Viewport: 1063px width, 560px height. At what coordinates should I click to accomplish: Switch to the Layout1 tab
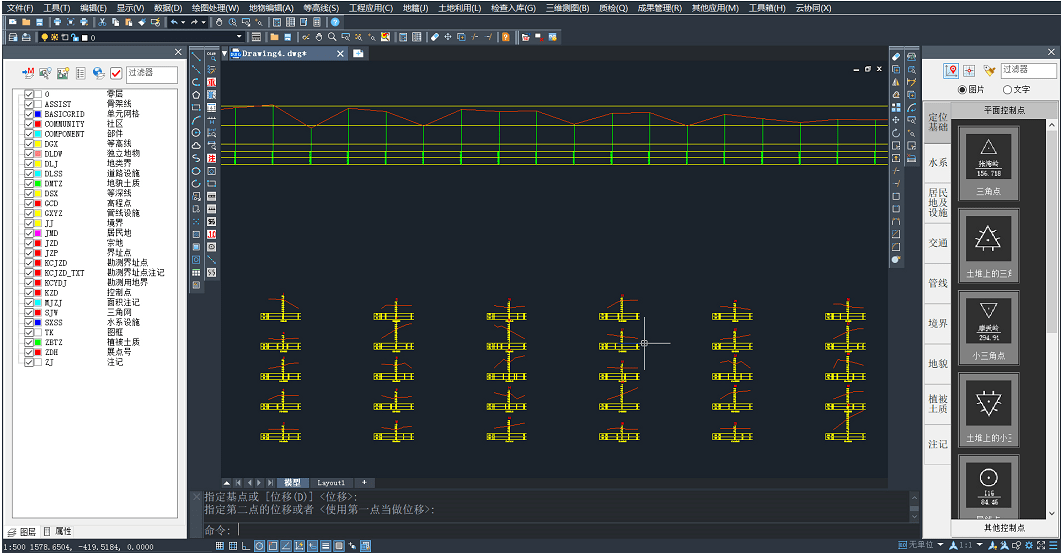[331, 483]
